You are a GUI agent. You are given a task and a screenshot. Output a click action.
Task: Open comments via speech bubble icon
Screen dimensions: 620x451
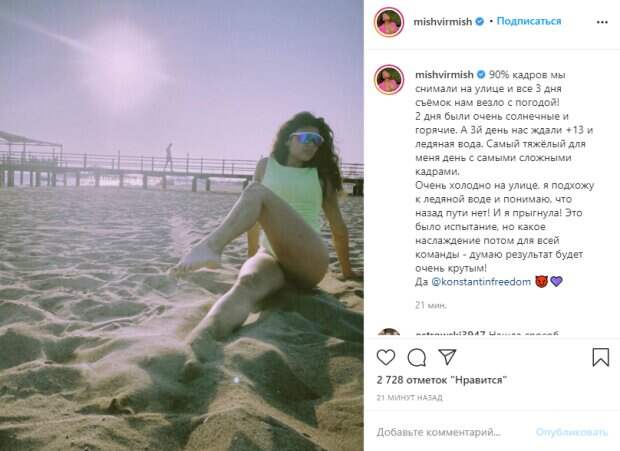click(416, 358)
